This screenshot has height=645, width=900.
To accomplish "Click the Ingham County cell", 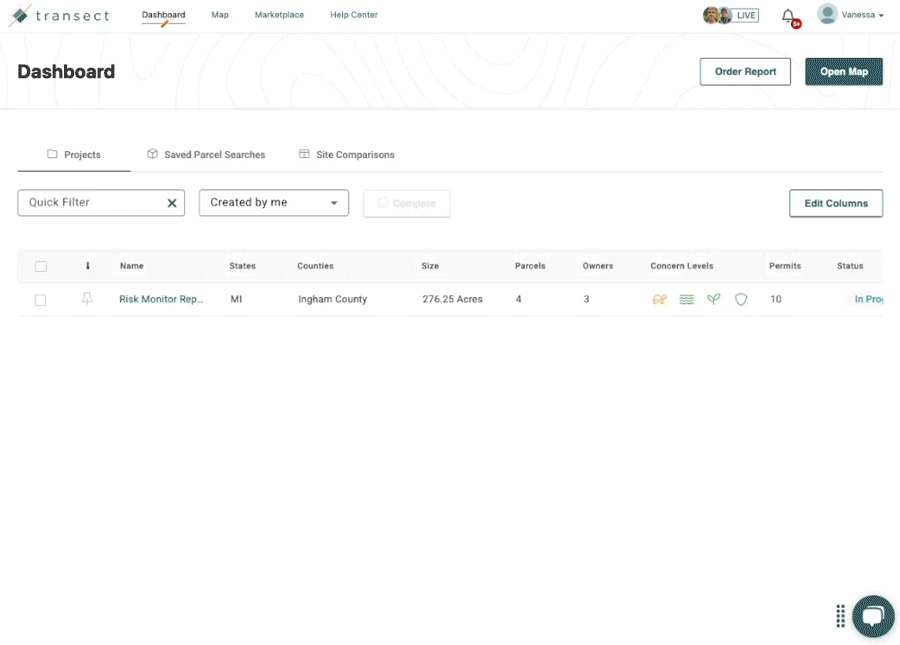I will point(332,299).
